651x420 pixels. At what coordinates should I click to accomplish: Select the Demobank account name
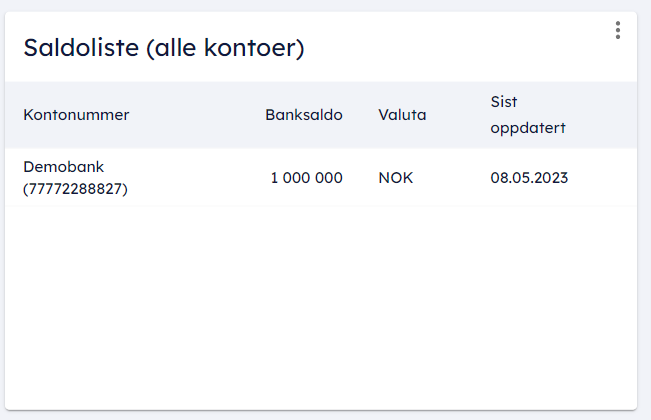[x=64, y=166]
